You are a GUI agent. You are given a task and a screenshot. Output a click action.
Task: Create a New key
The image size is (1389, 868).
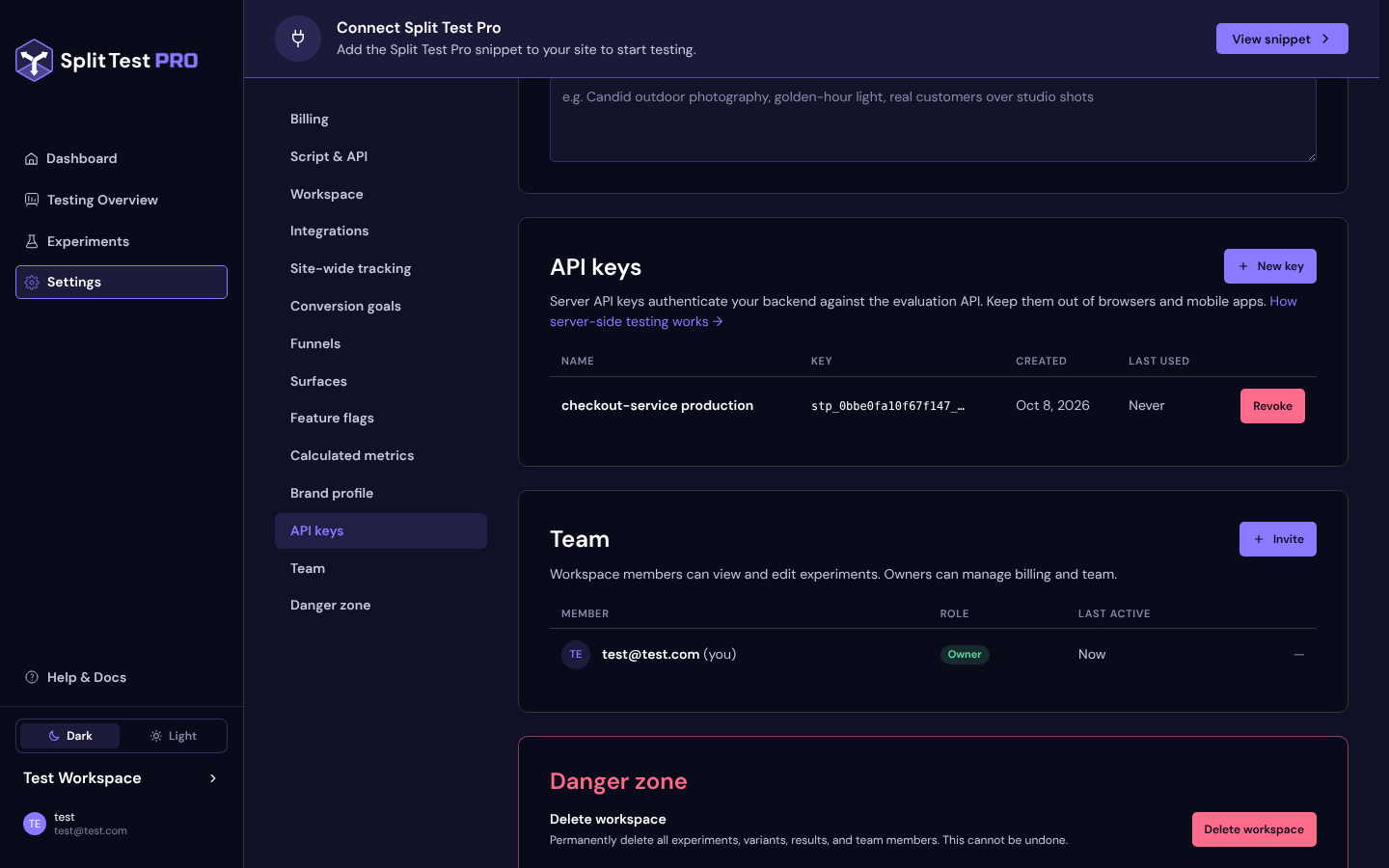tap(1270, 266)
